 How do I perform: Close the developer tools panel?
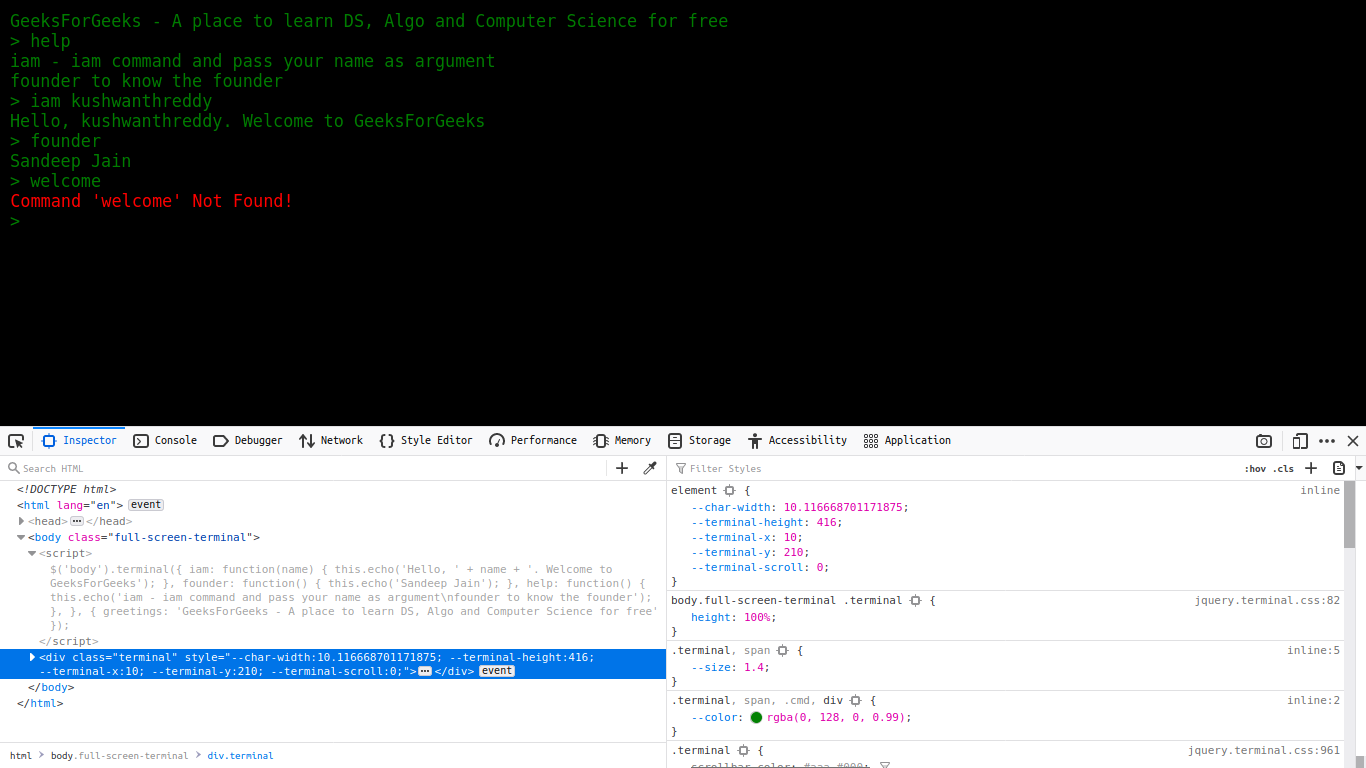[x=1353, y=441]
